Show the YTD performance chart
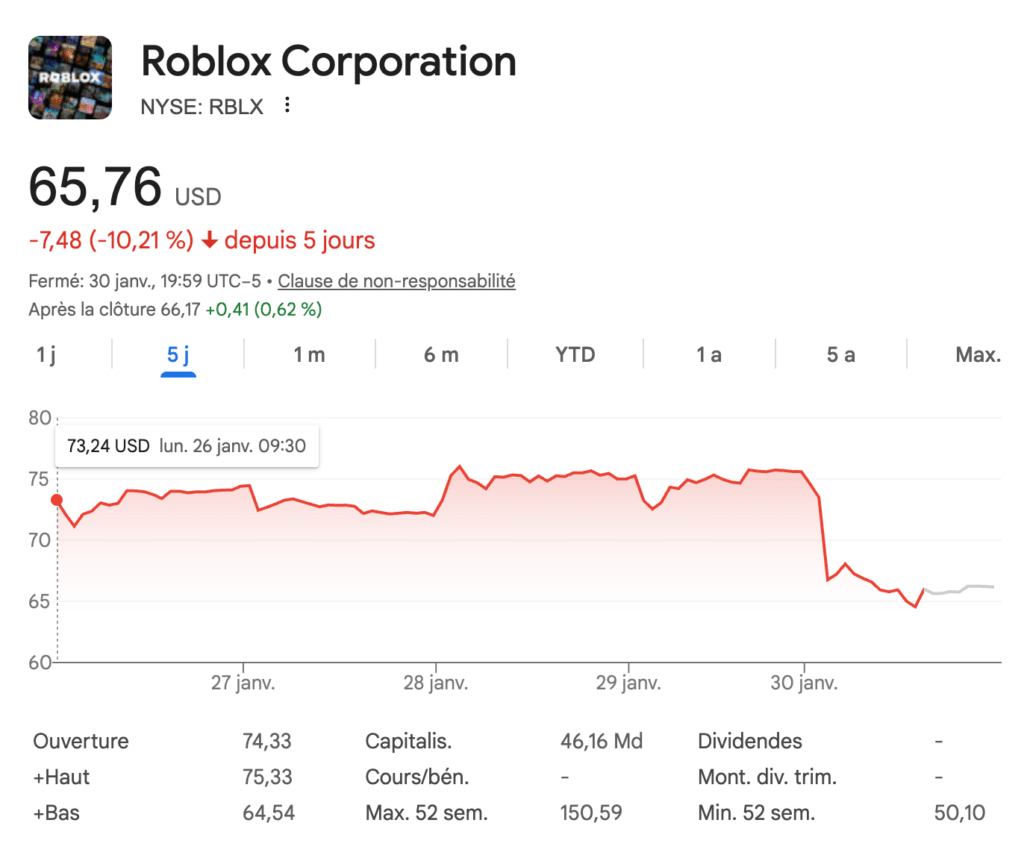The width and height of the screenshot is (1024, 861). click(575, 354)
